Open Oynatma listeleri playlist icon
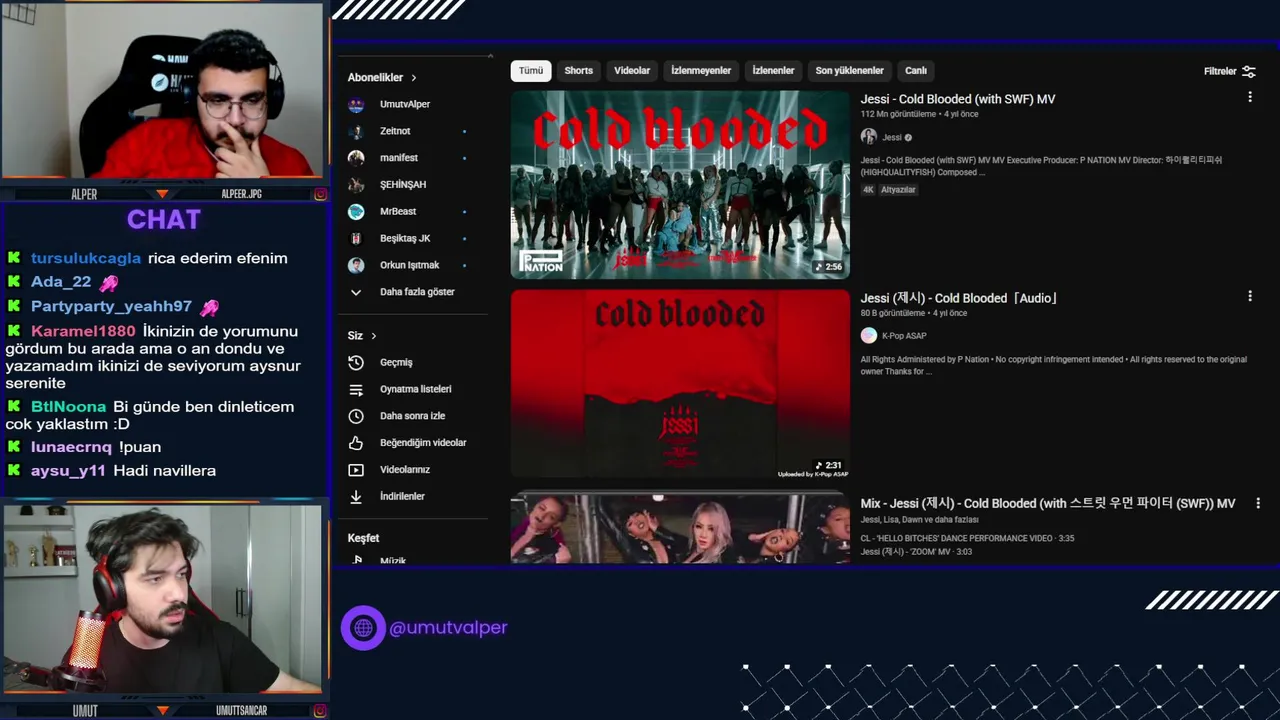Screen dimensions: 1280x720 [356, 389]
